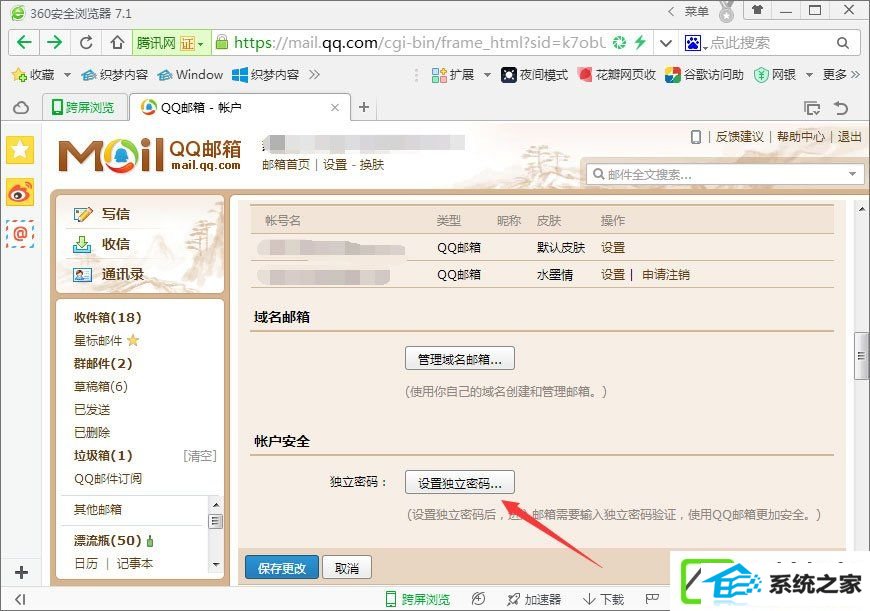
Task: Click [清空] to empty junk folder
Action: click(200, 456)
